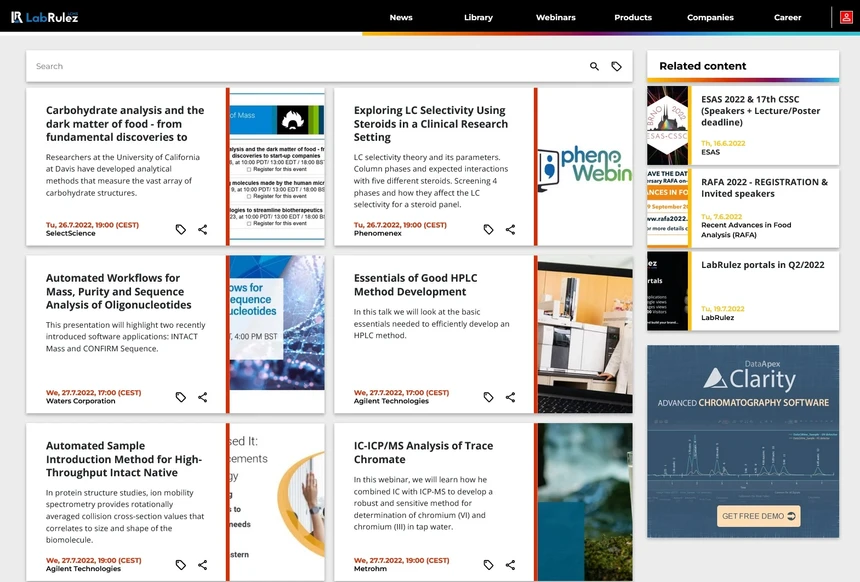Open the Products menu

pos(633,18)
